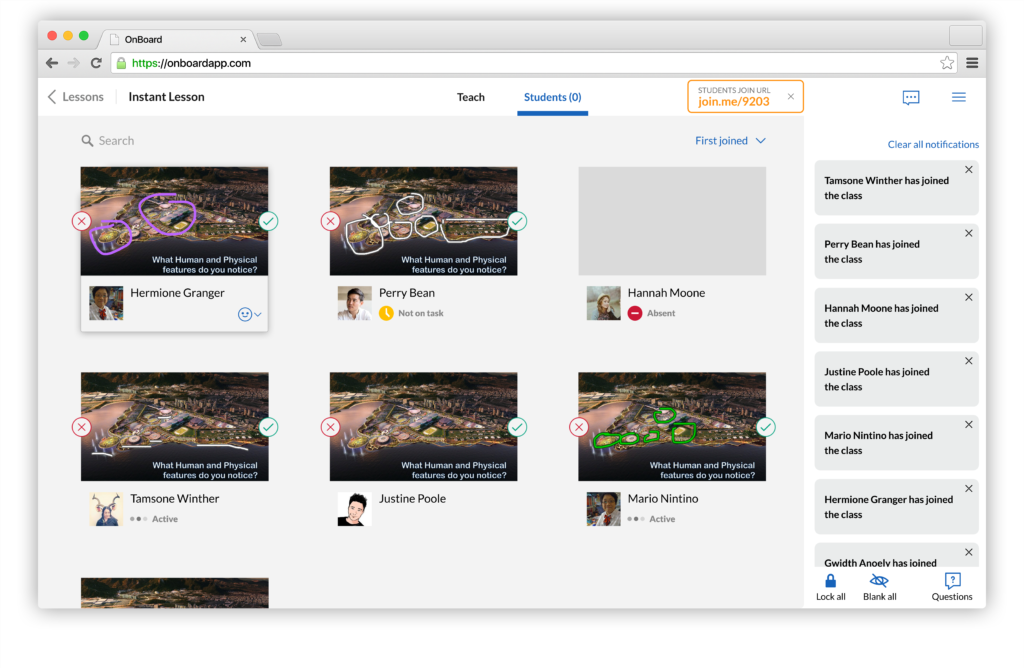Dismiss the Tamsone Winther joined notification
Image resolution: width=1024 pixels, height=668 pixels.
tap(968, 170)
